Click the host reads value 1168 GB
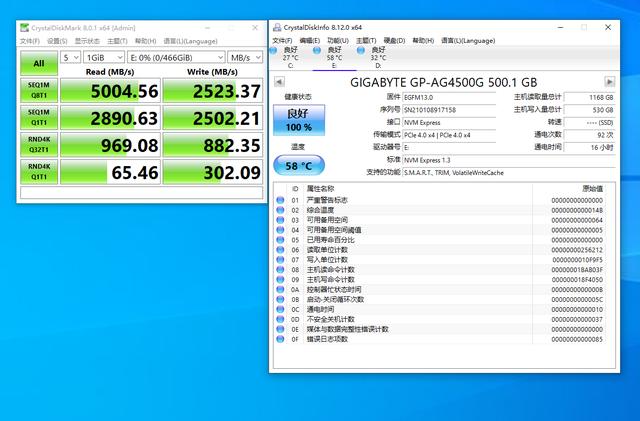Image resolution: width=640 pixels, height=421 pixels. [589, 98]
